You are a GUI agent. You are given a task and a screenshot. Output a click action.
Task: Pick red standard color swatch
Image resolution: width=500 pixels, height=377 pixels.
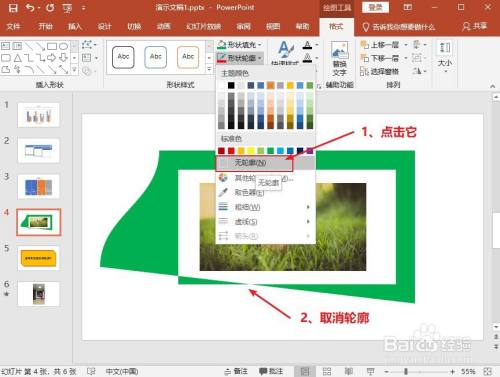point(231,151)
